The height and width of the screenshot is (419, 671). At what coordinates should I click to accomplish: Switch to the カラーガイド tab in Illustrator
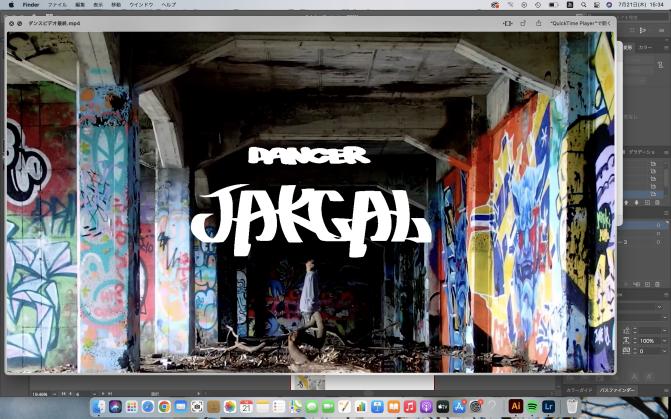pos(579,390)
